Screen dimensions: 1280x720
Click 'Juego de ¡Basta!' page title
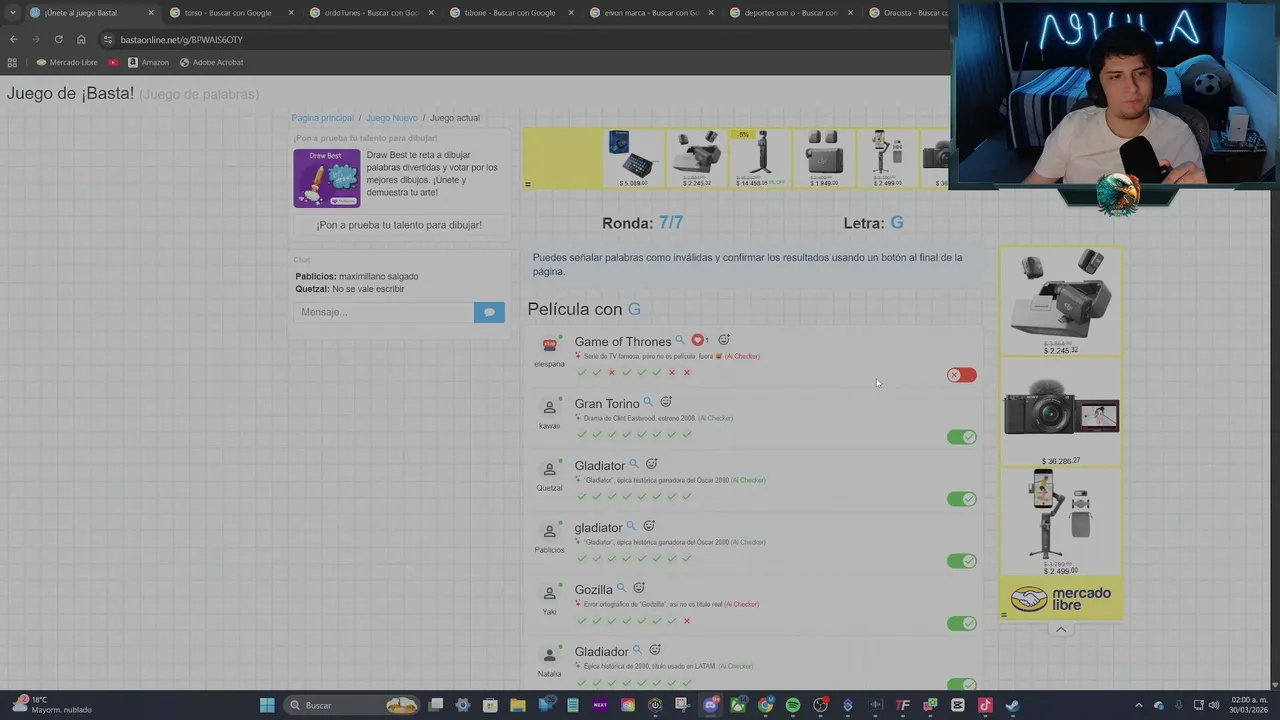[70, 93]
